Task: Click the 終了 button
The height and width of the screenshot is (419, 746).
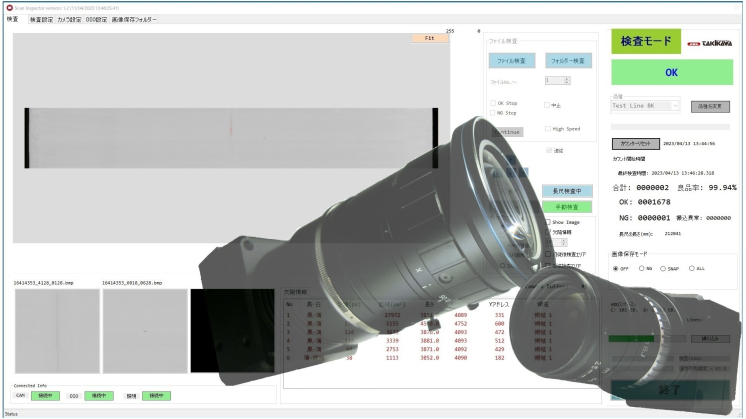Action: [x=670, y=390]
